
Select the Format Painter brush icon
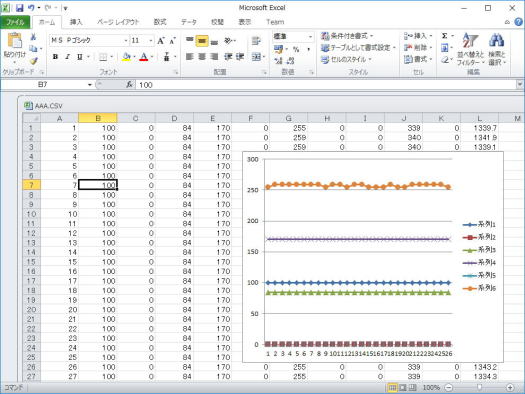coord(33,61)
